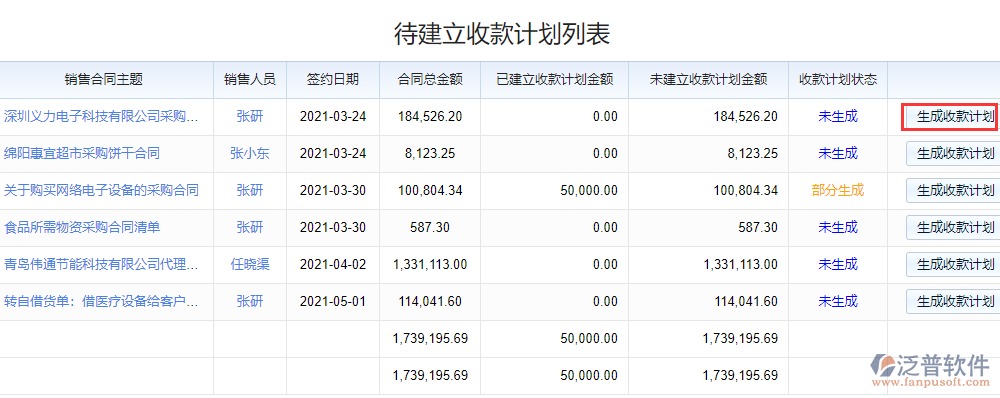Open contract 深圳义力电子科技有限公司采购

(x=101, y=117)
